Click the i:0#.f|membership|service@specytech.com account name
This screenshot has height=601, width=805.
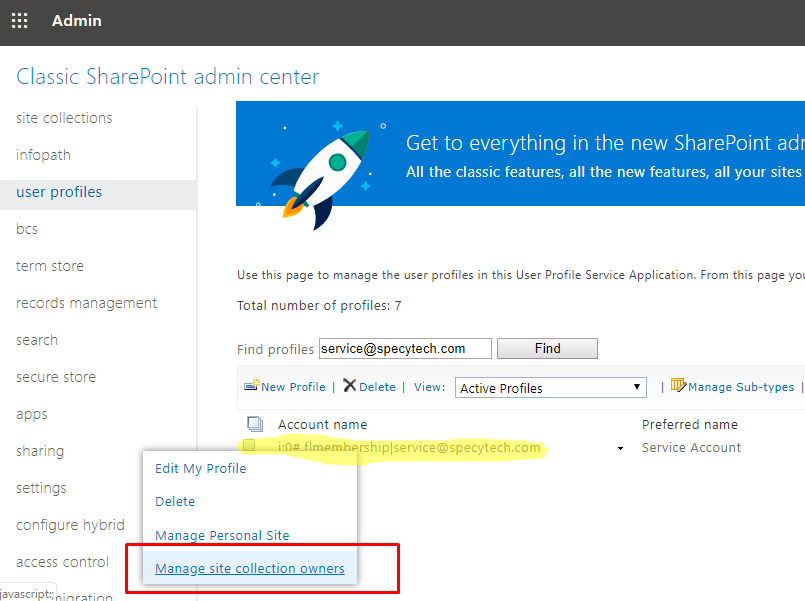409,448
